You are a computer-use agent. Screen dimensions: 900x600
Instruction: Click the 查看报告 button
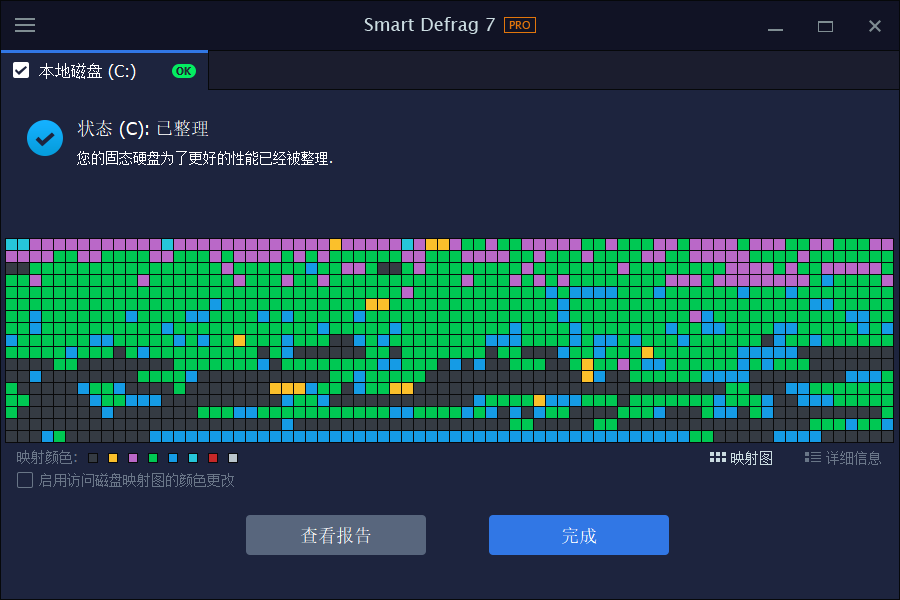[336, 535]
